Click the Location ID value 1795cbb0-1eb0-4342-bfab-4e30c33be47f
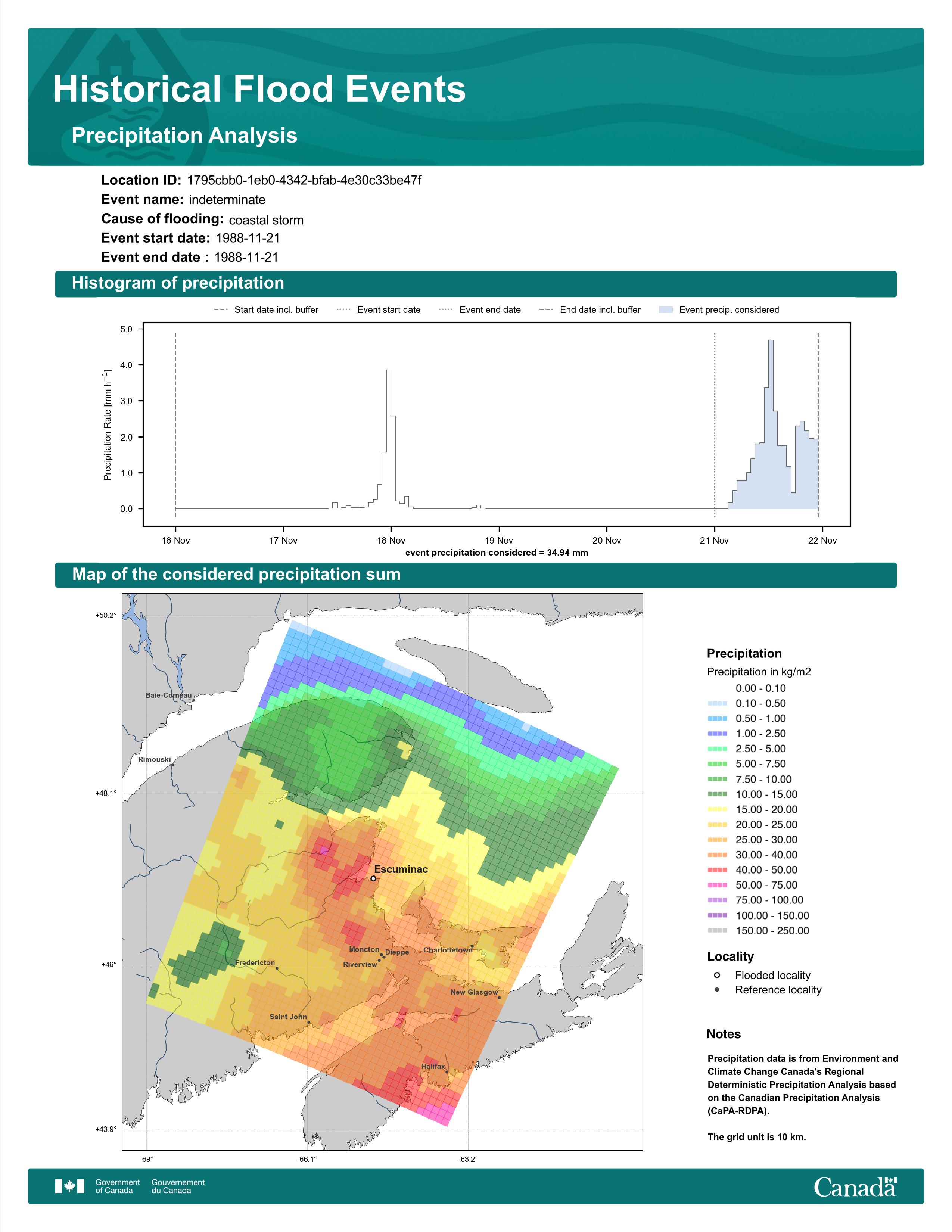Image resolution: width=952 pixels, height=1232 pixels. [x=304, y=181]
